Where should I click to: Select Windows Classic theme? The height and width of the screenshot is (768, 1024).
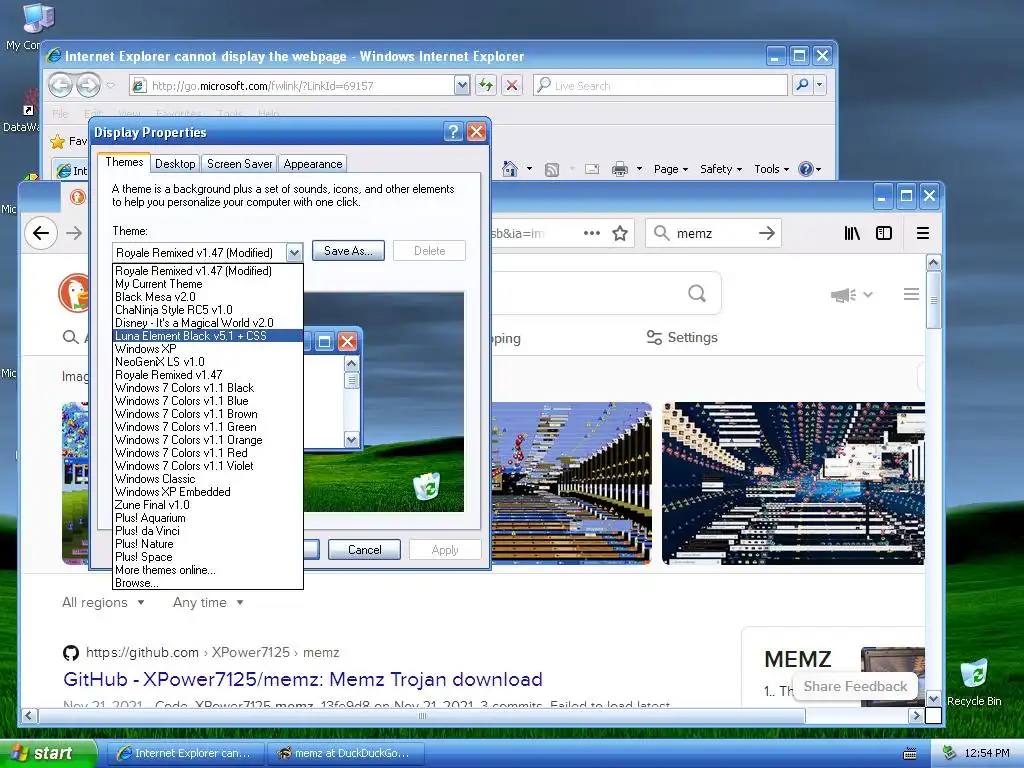click(208, 479)
